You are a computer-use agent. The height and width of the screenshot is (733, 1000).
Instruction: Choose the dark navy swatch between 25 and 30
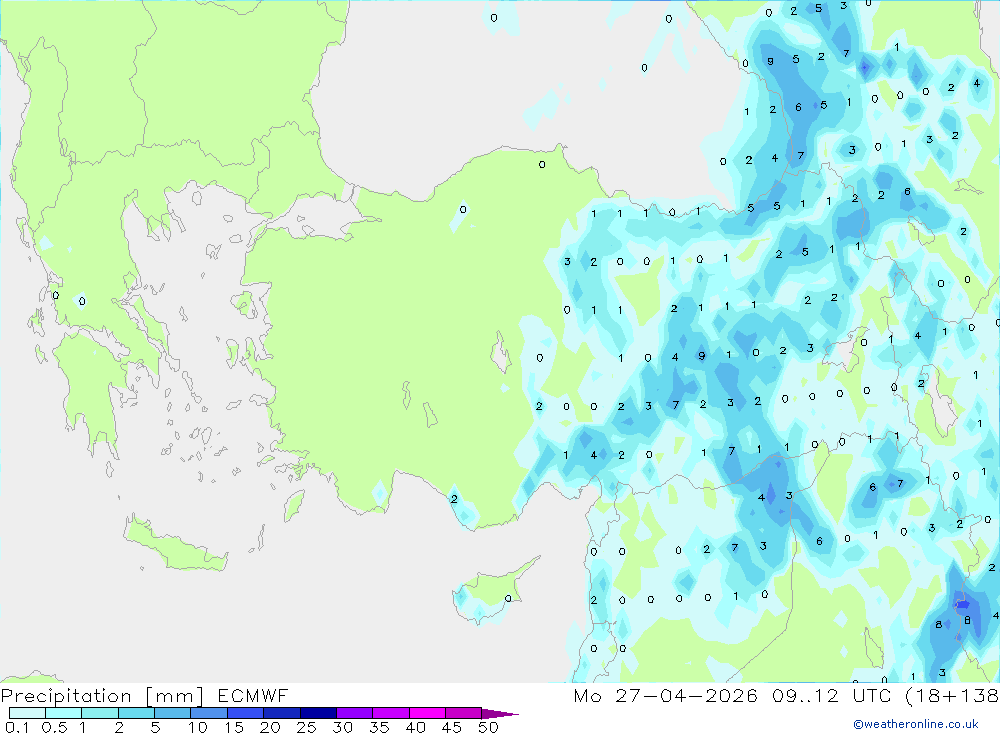tap(318, 713)
